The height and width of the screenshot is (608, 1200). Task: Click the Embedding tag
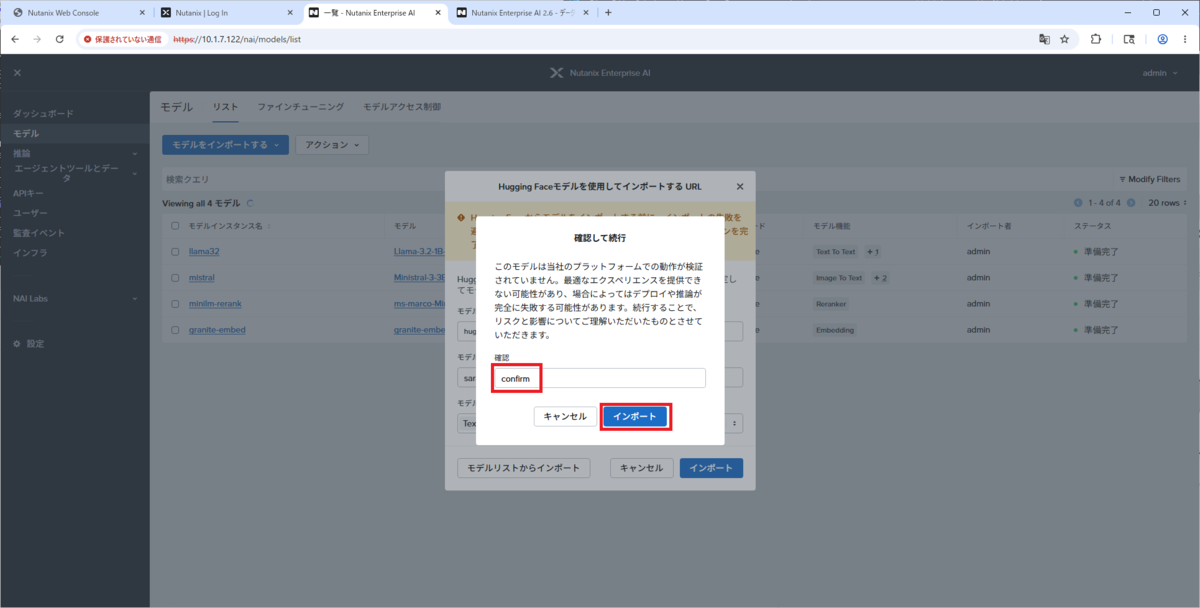point(835,329)
